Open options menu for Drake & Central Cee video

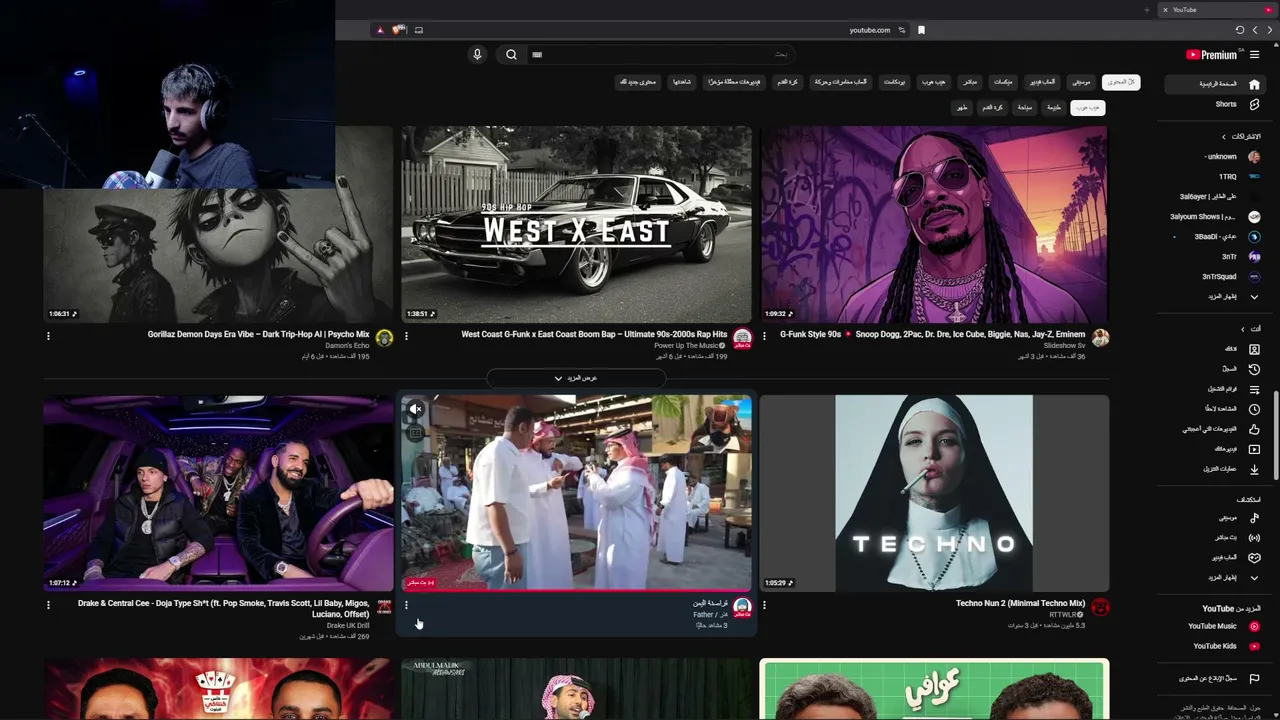pyautogui.click(x=48, y=604)
